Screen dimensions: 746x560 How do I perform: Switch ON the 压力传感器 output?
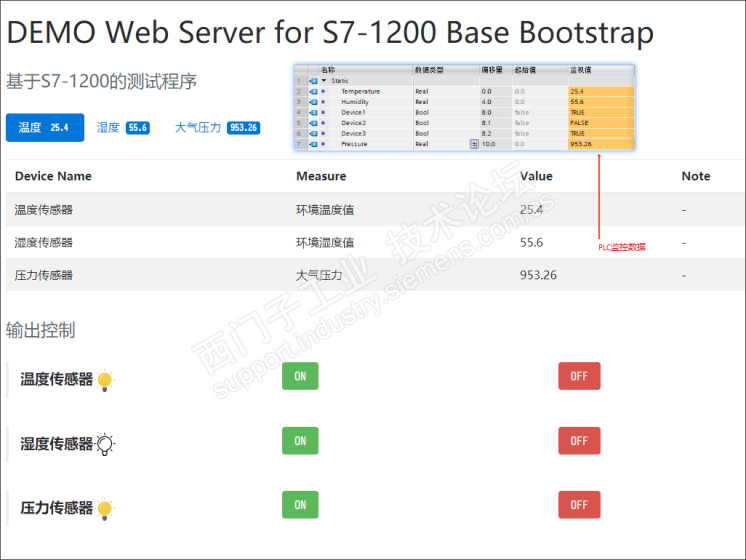tap(300, 505)
